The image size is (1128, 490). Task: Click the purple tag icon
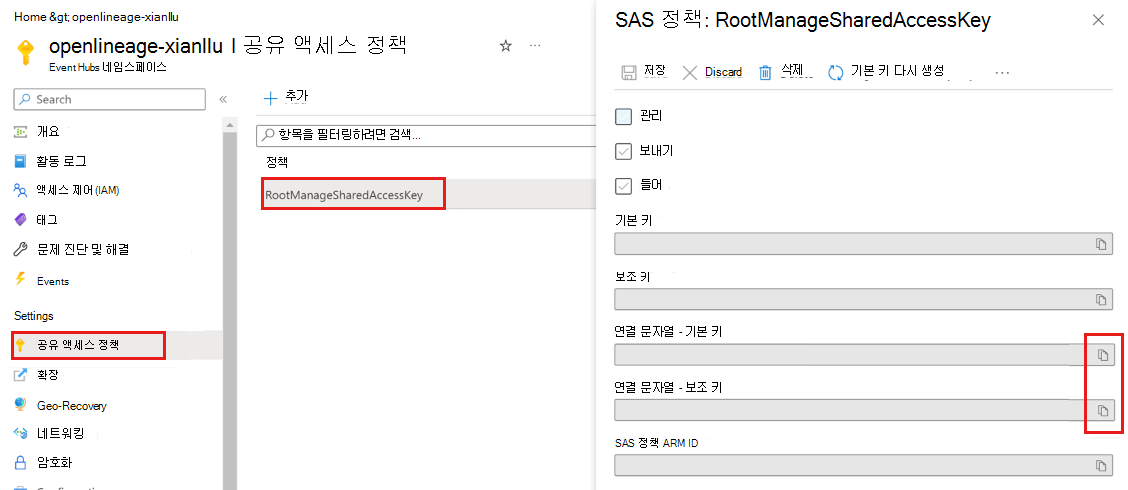pos(21,219)
